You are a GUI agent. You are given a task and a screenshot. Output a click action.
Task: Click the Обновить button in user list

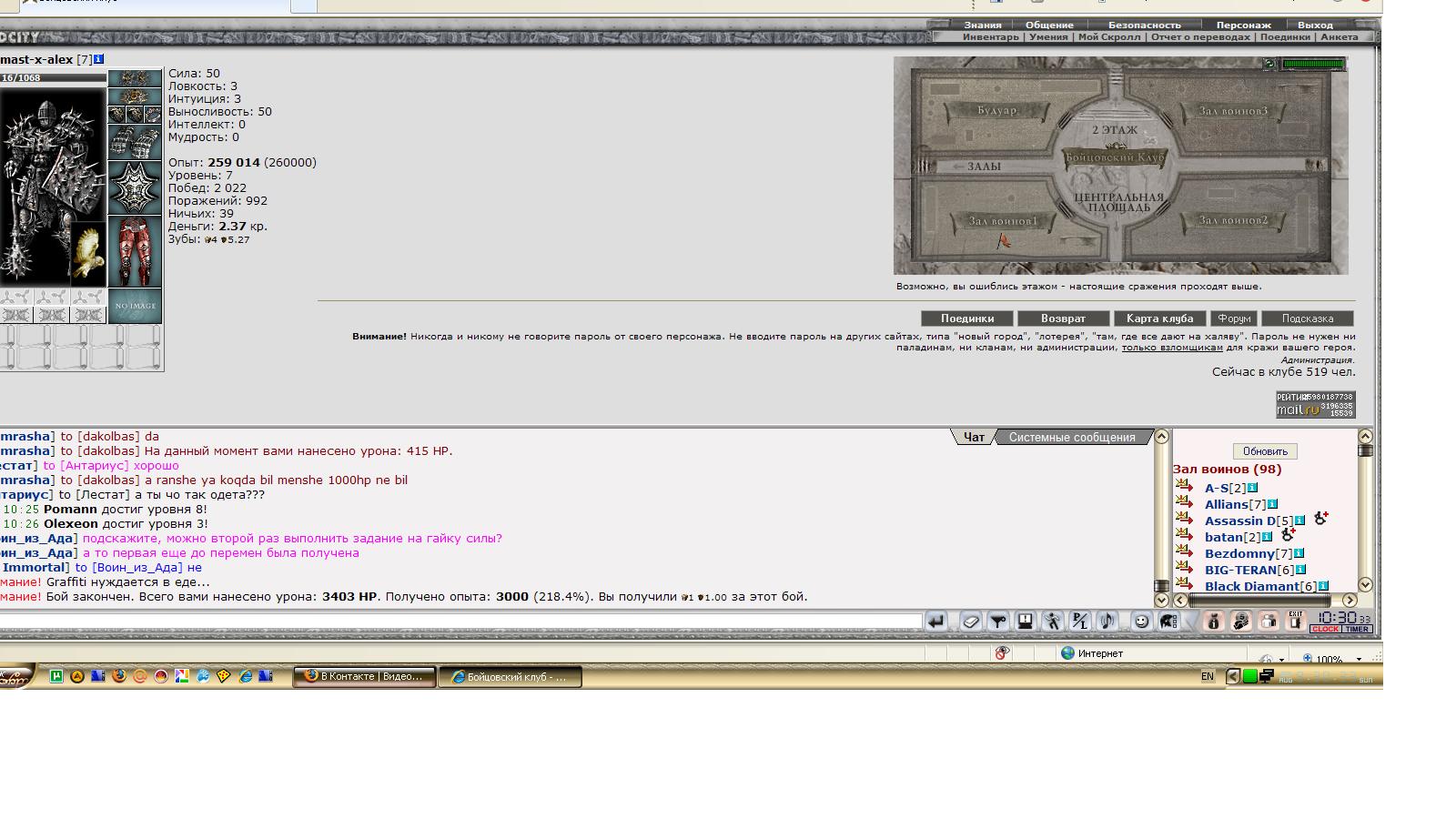(1265, 451)
